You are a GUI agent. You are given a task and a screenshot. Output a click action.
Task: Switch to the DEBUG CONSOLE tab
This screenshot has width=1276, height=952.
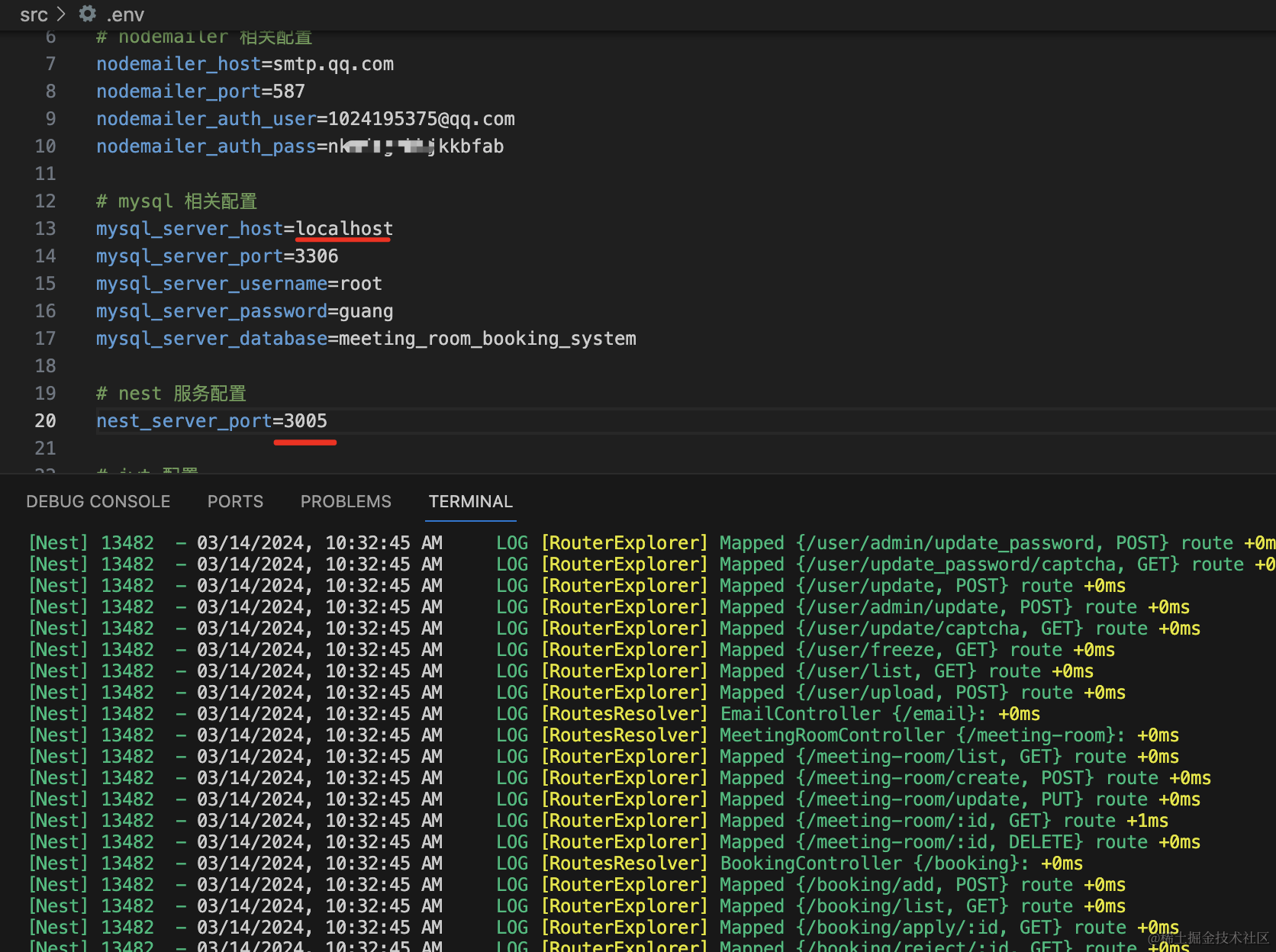click(98, 501)
